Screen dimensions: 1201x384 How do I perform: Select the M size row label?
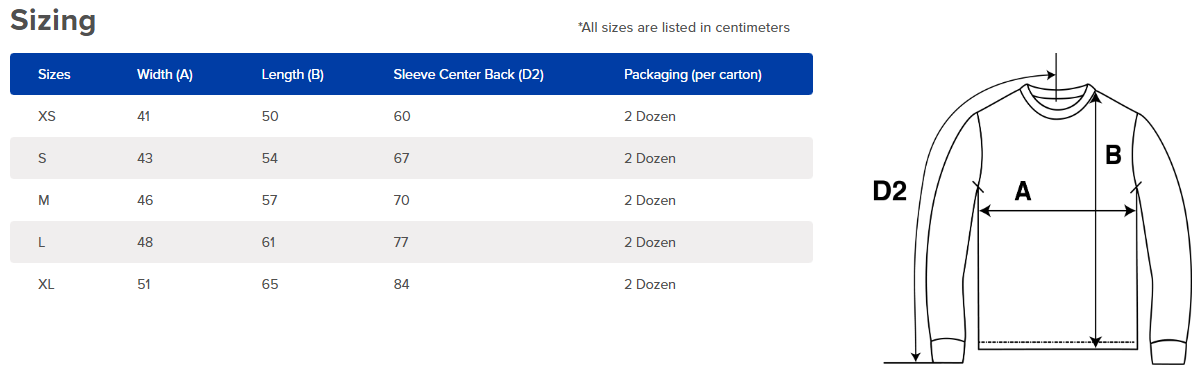[44, 201]
